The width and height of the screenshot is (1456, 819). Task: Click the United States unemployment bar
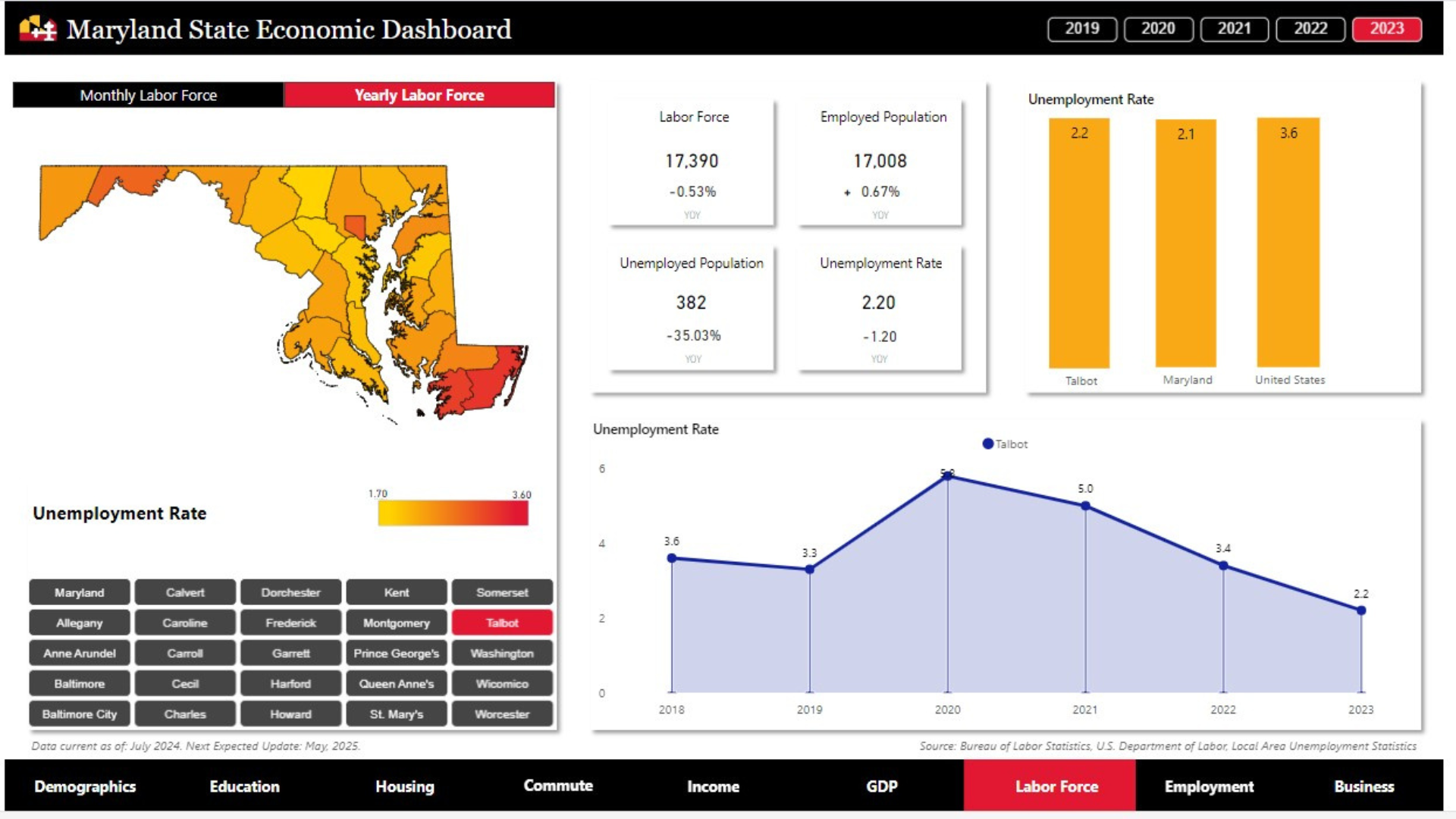click(1288, 243)
